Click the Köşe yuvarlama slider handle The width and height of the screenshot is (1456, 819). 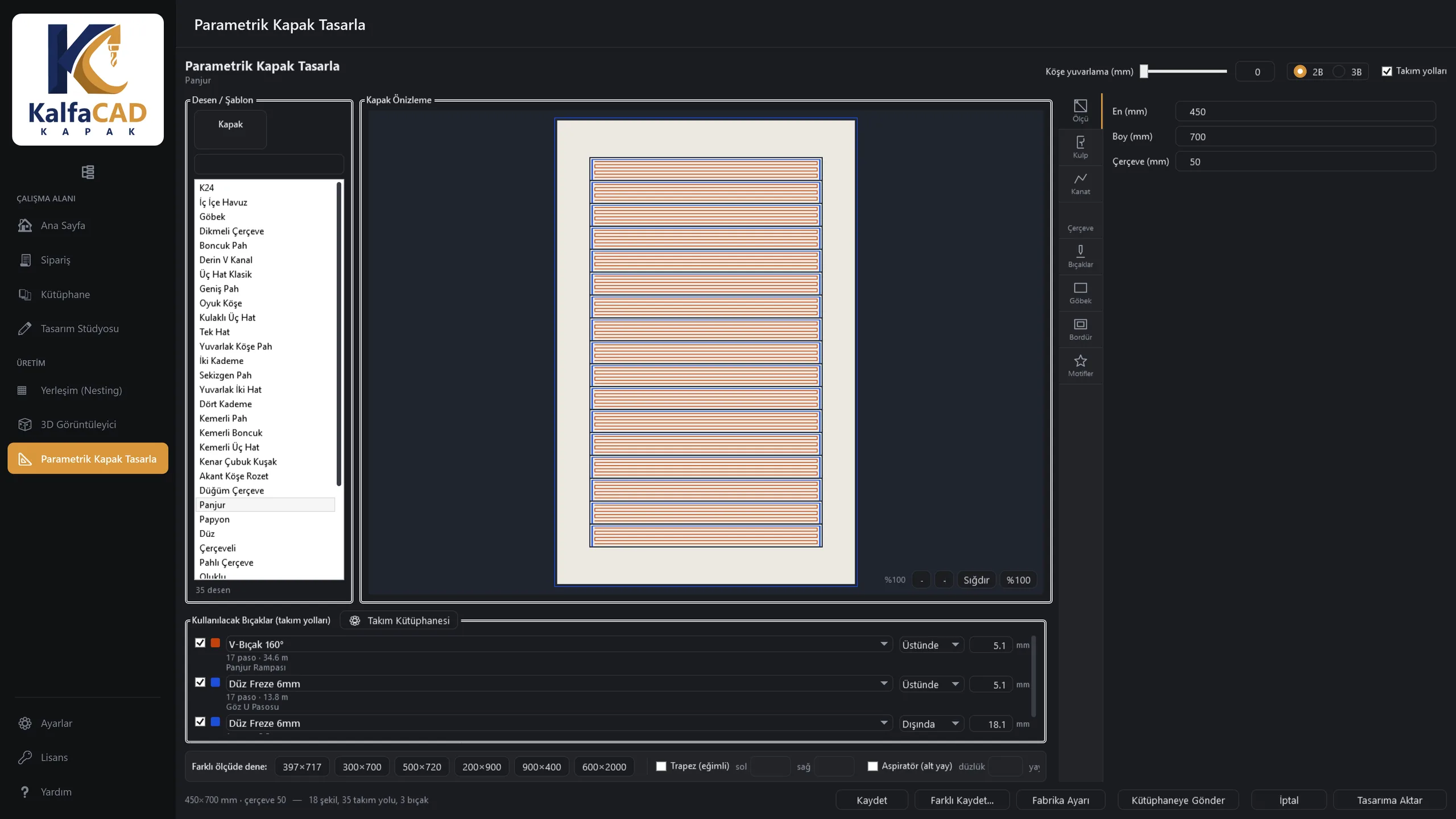coord(1144,71)
